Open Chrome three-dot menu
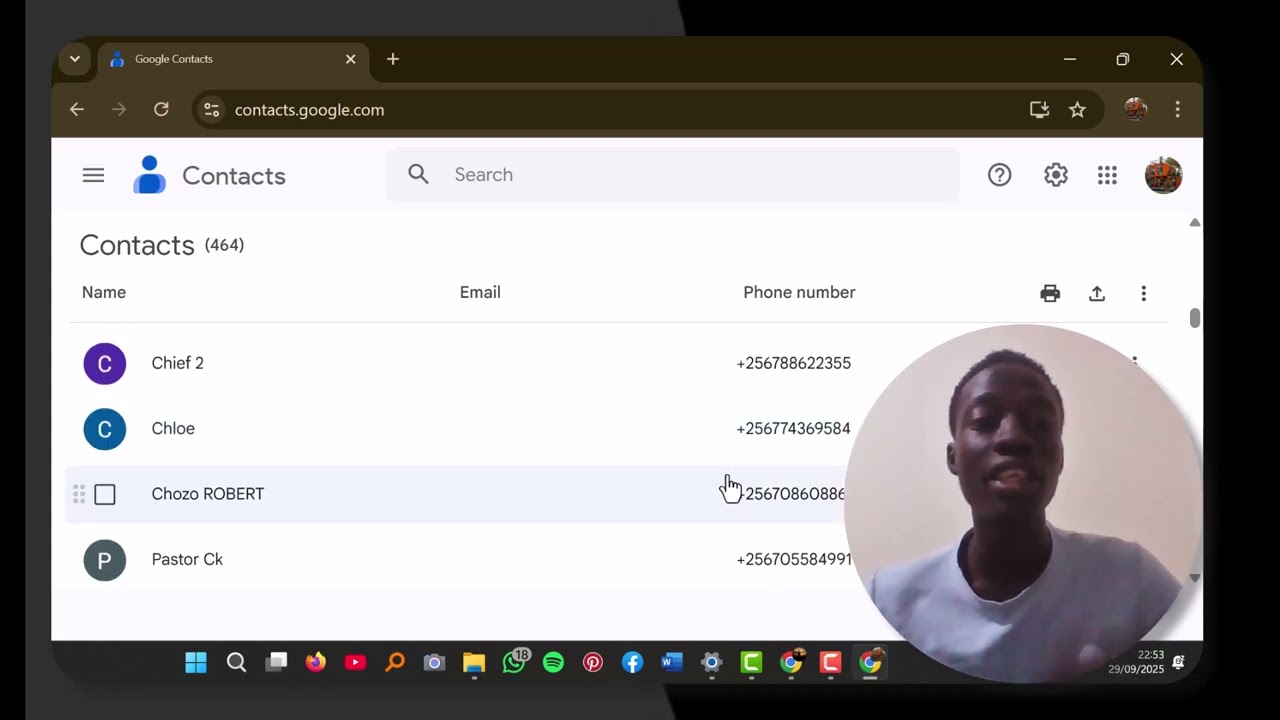The height and width of the screenshot is (720, 1280). [1177, 110]
